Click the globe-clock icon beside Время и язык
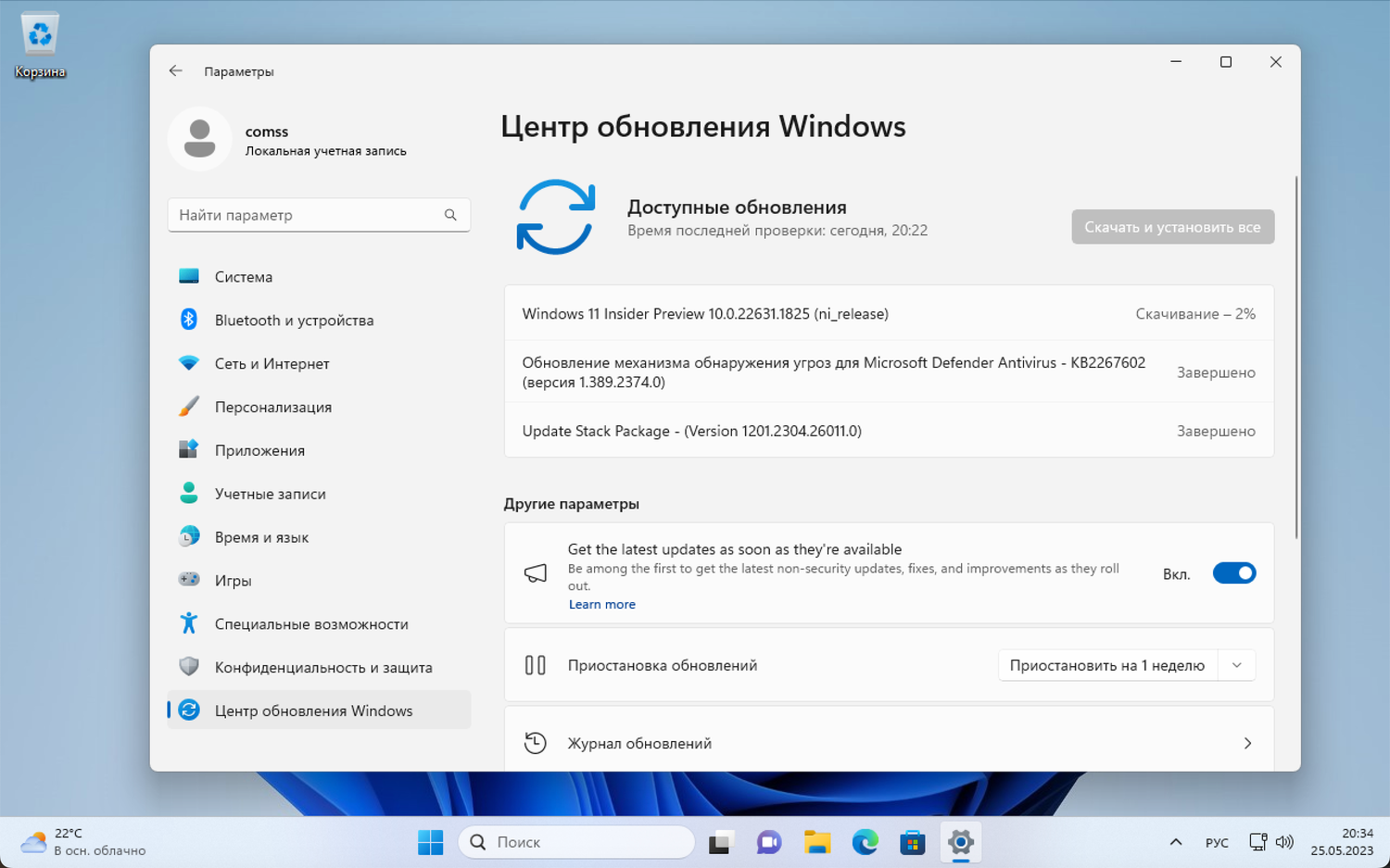The height and width of the screenshot is (868, 1390). [x=189, y=536]
